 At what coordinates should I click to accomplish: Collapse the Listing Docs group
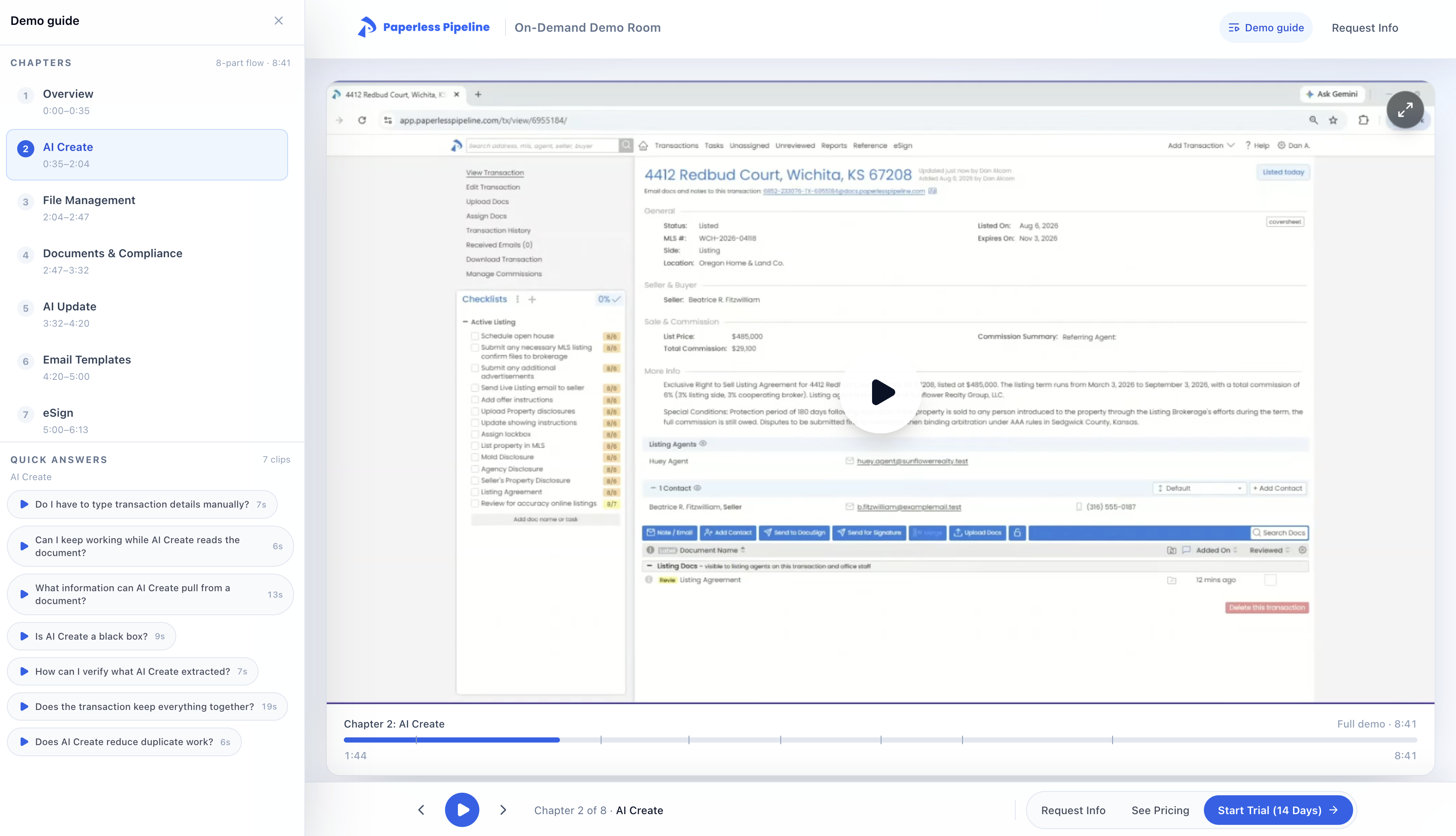click(x=650, y=566)
